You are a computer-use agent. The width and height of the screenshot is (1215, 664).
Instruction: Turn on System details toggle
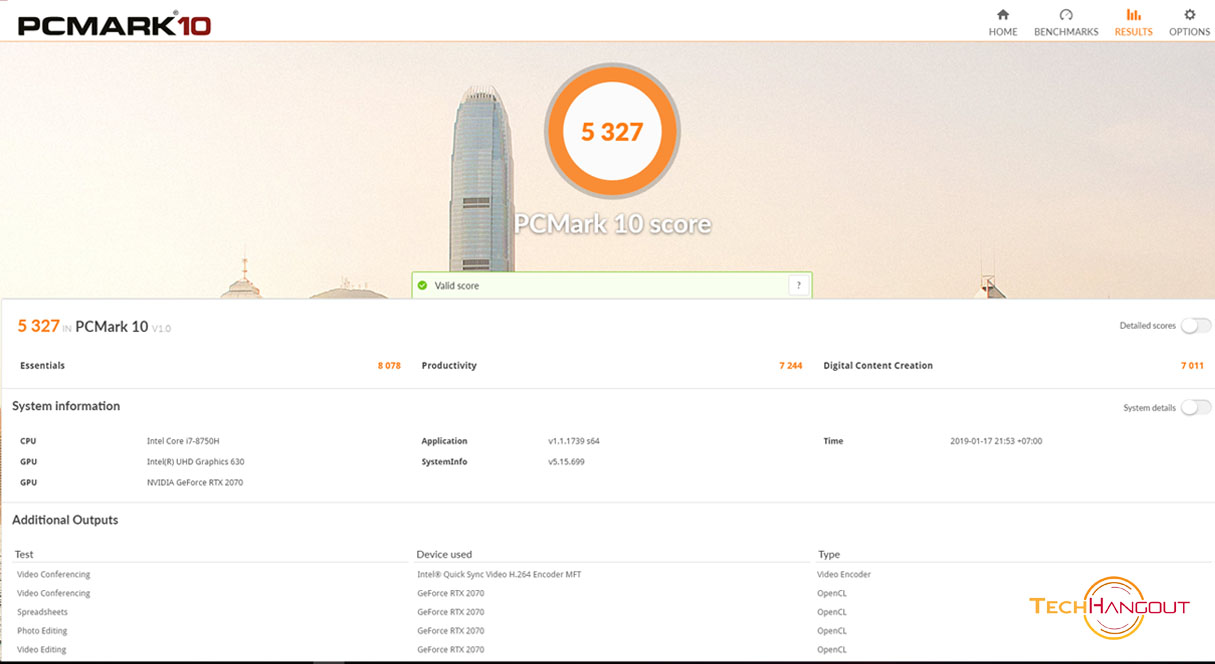(1196, 407)
